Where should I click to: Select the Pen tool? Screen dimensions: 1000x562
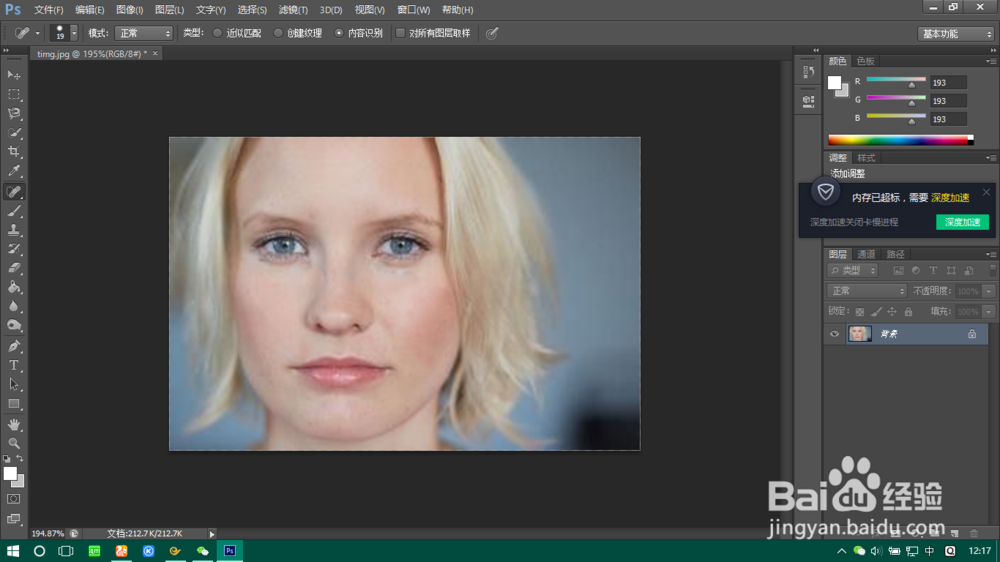(x=13, y=346)
